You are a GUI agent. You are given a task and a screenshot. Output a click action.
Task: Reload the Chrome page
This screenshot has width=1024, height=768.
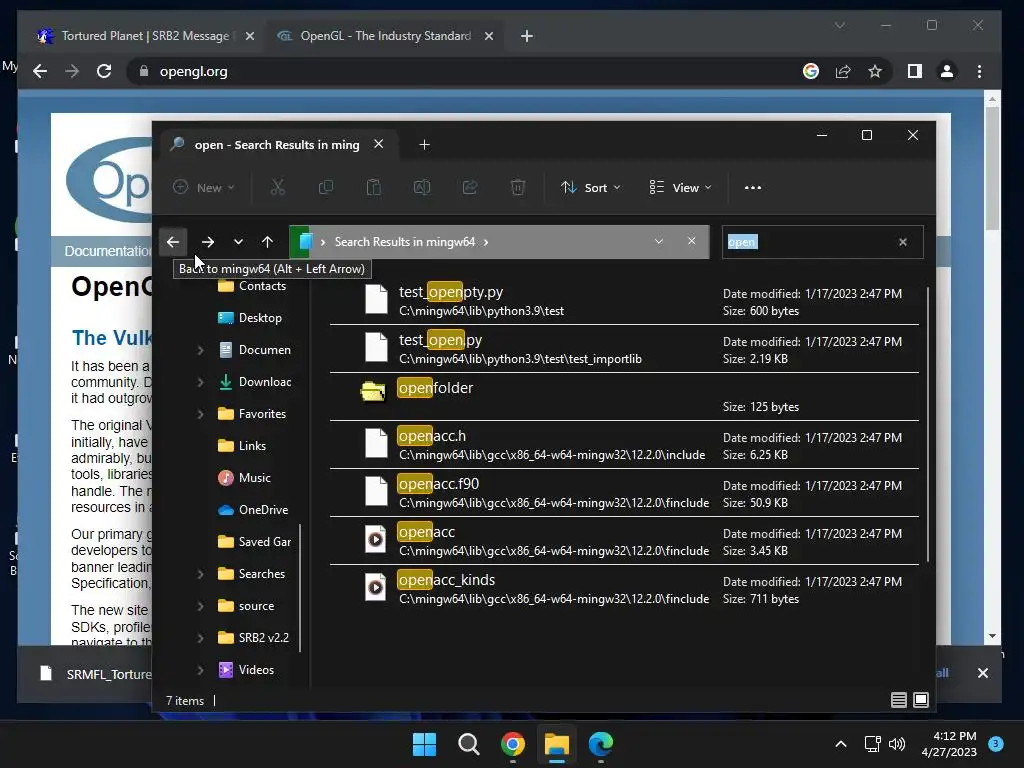tap(104, 71)
